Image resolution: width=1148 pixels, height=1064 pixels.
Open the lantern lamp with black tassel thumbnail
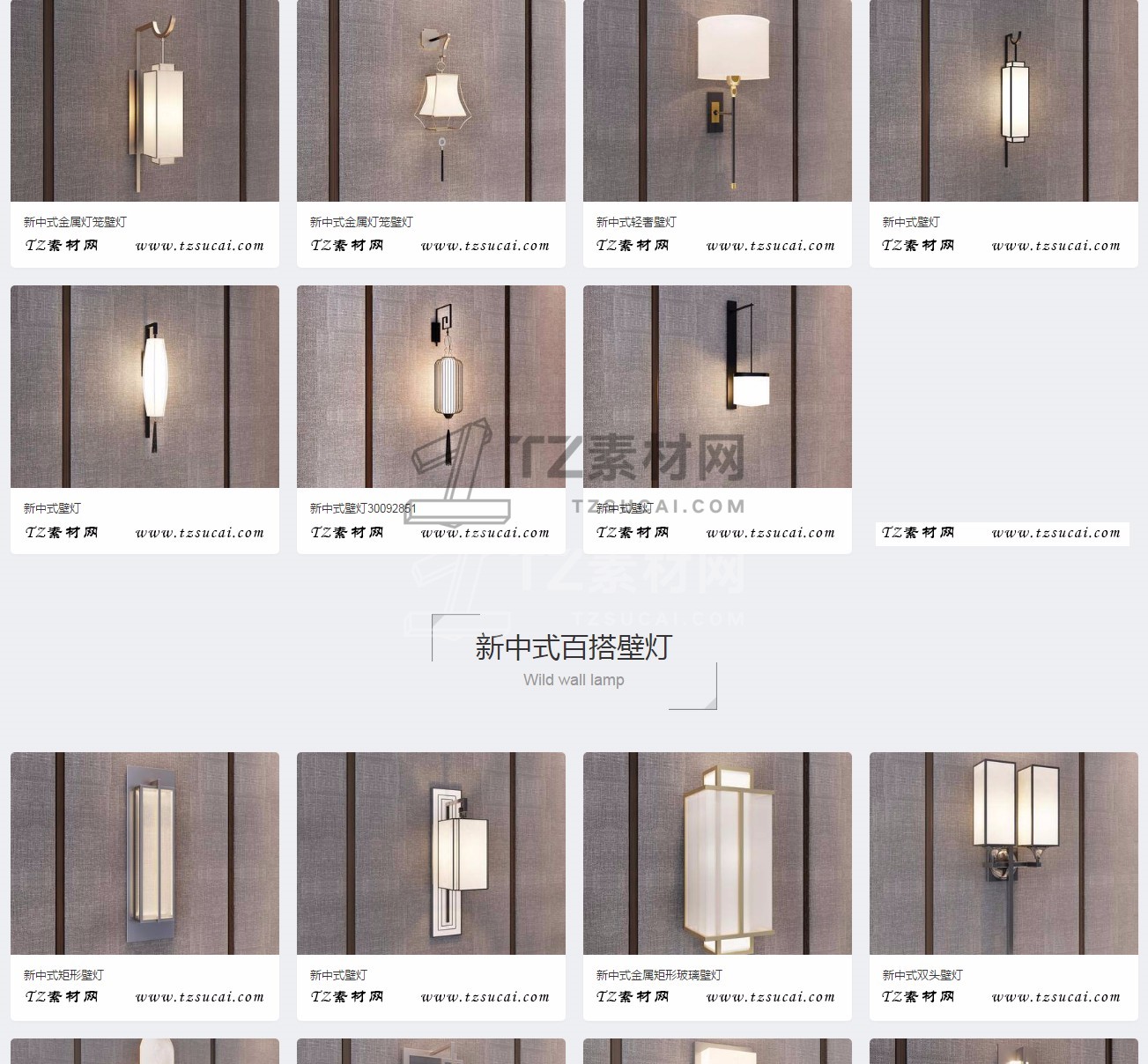click(x=431, y=100)
